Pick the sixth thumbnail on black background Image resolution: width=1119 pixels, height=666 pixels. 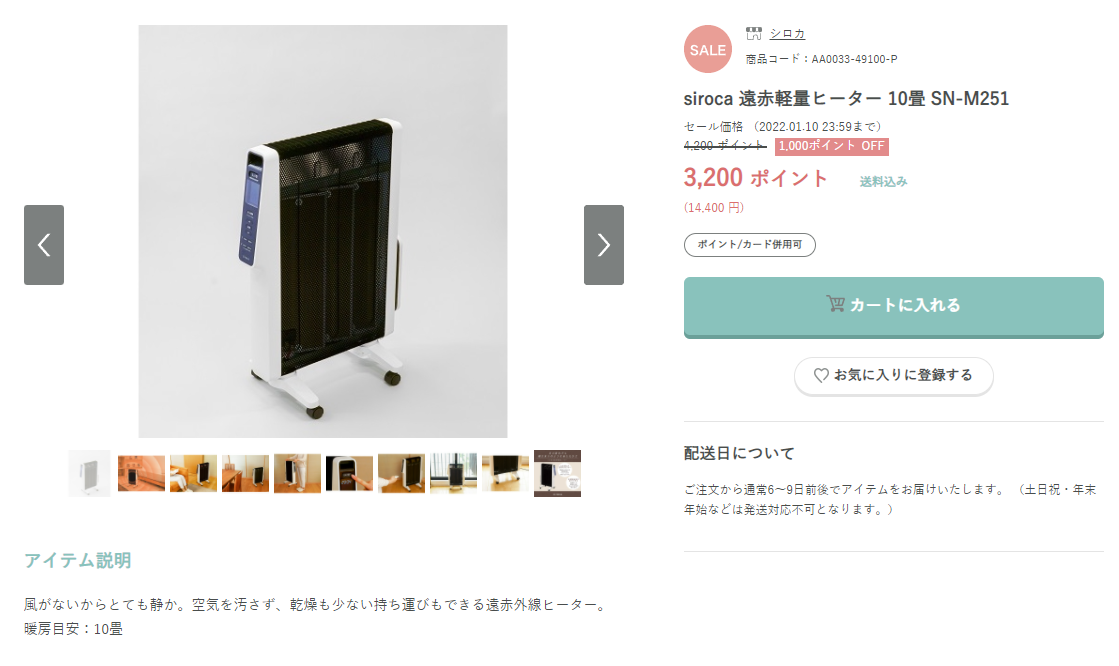tap(349, 473)
